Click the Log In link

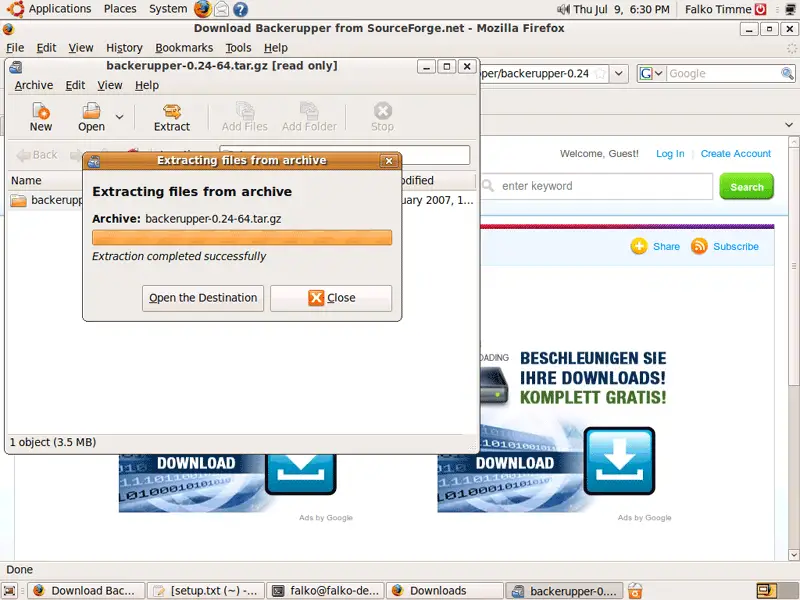tap(670, 154)
